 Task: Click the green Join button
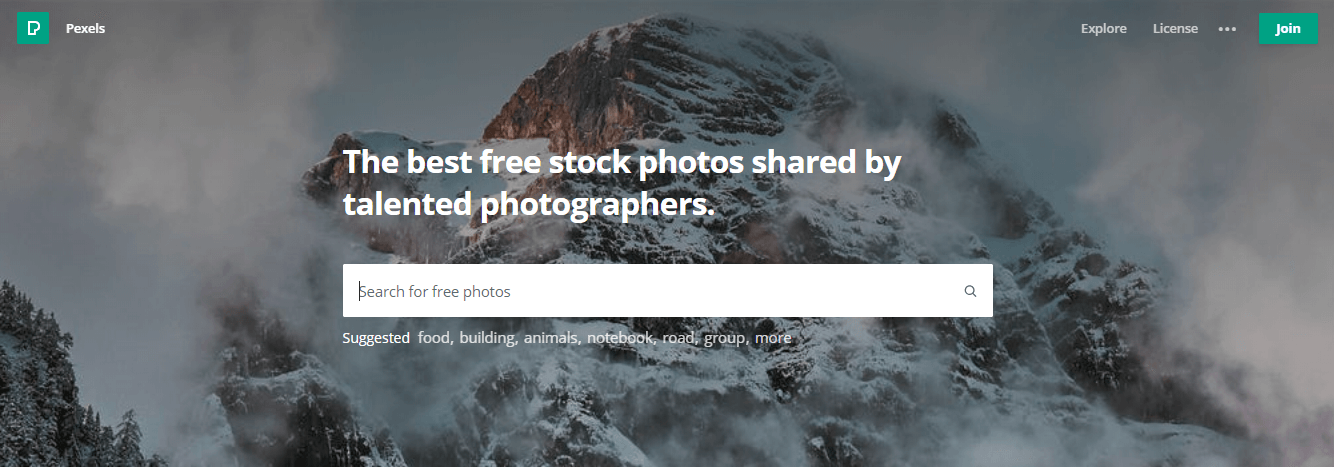1288,28
